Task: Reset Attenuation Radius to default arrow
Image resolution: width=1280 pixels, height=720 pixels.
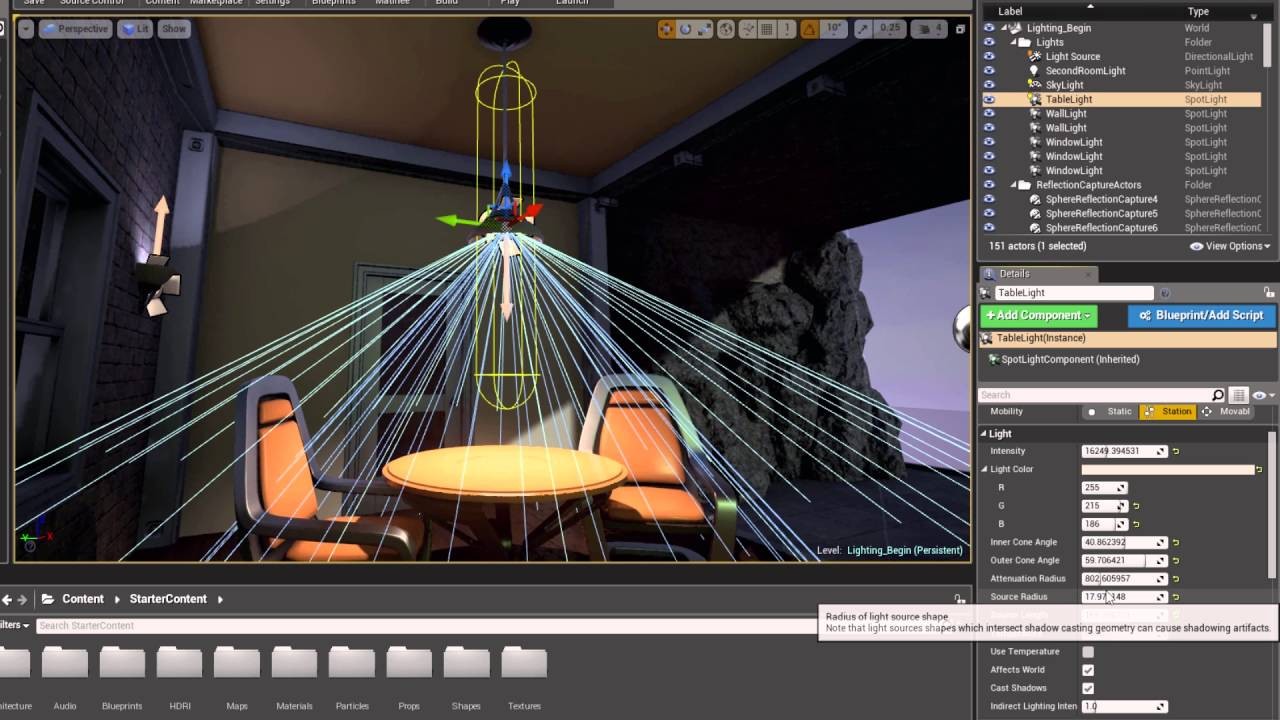Action: (1175, 578)
